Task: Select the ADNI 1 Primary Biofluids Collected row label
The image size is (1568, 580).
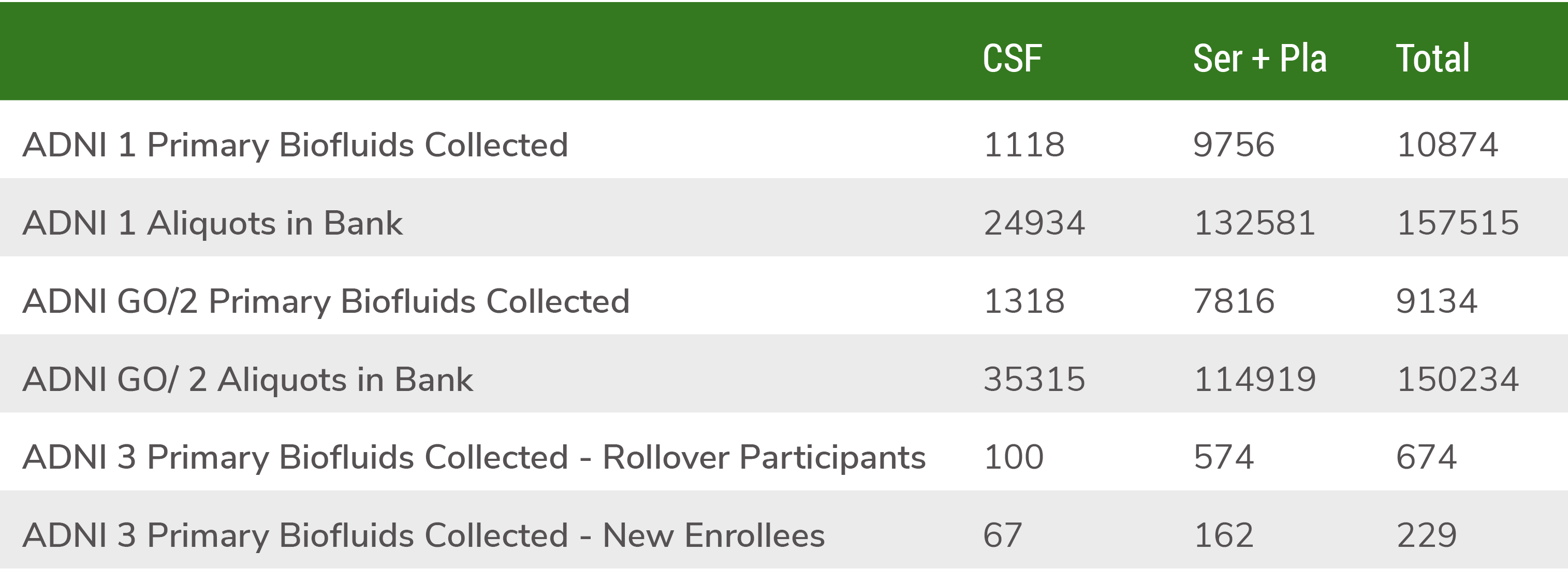Action: tap(295, 145)
